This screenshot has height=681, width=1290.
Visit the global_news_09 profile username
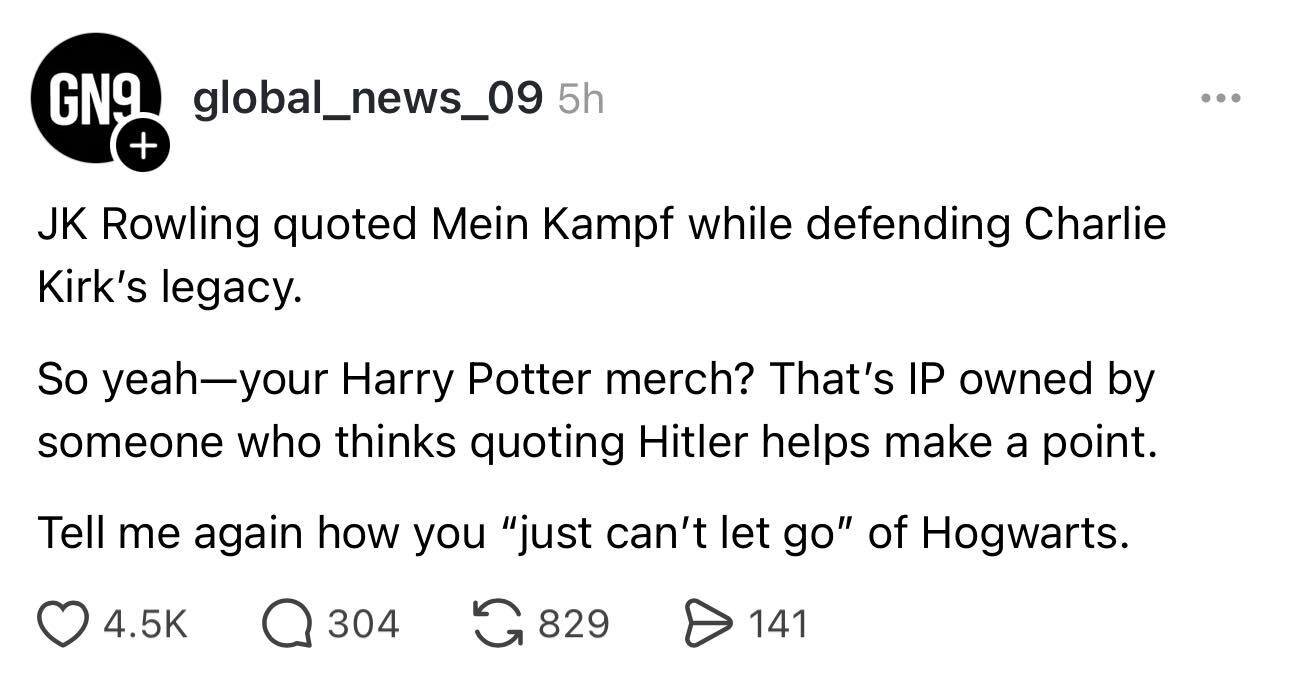tap(368, 98)
